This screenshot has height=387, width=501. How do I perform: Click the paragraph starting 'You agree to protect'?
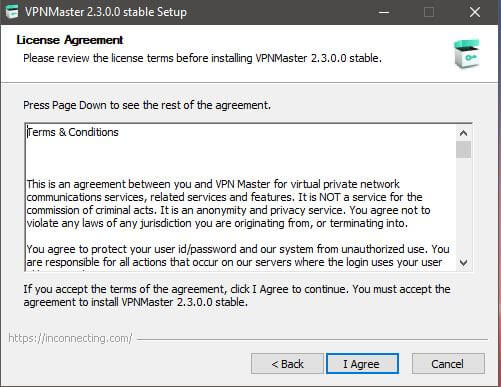[238, 256]
